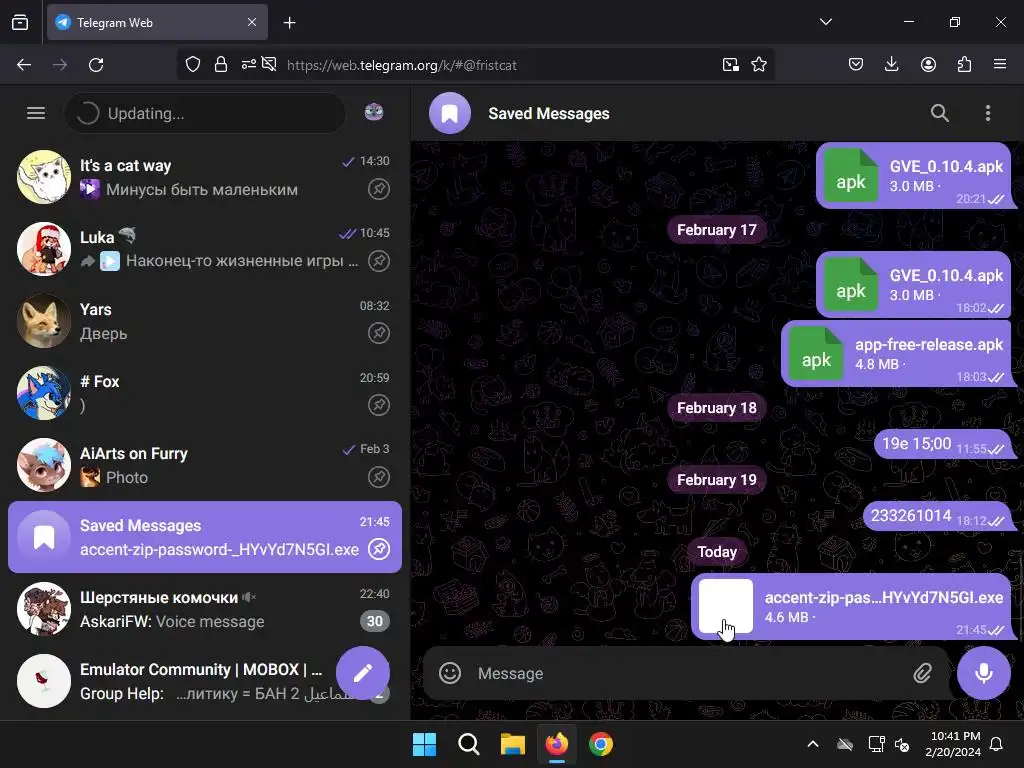The height and width of the screenshot is (768, 1024).
Task: Click the site lock security icon
Action: [221, 65]
